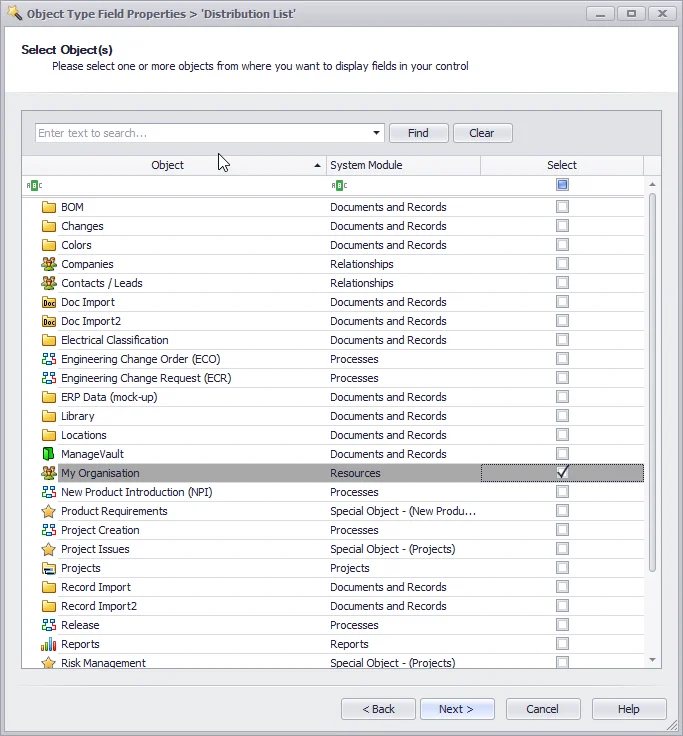This screenshot has width=683, height=736.
Task: Uncheck the My Organisation select checkbox
Action: click(562, 473)
